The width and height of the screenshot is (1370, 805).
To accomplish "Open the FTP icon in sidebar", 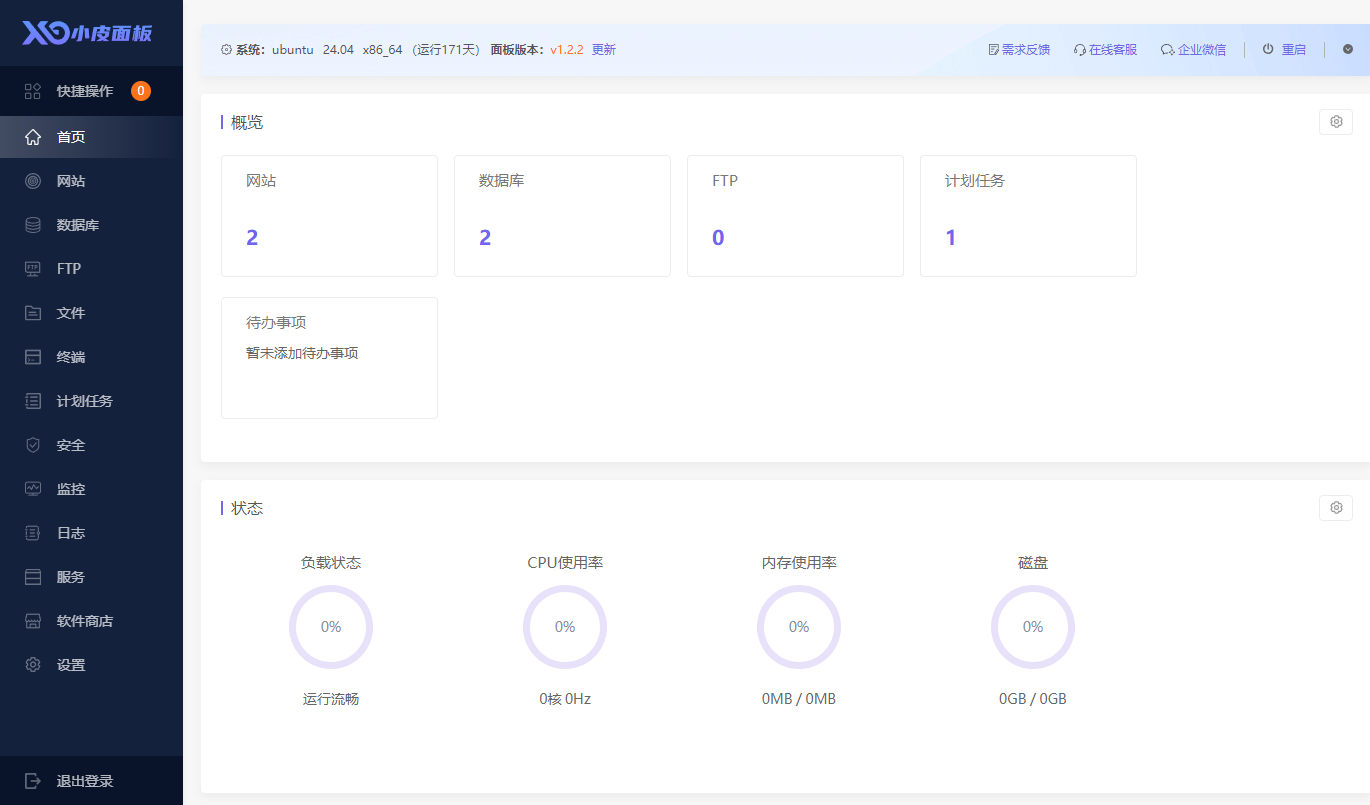I will [x=33, y=269].
